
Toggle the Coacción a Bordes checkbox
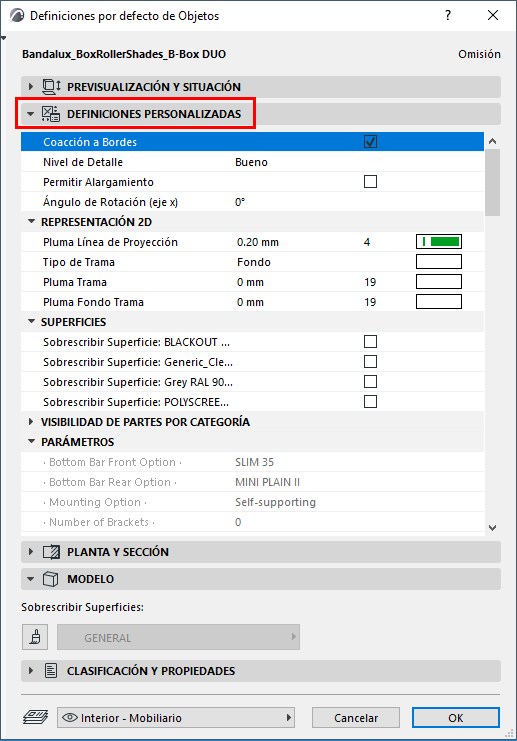(371, 142)
